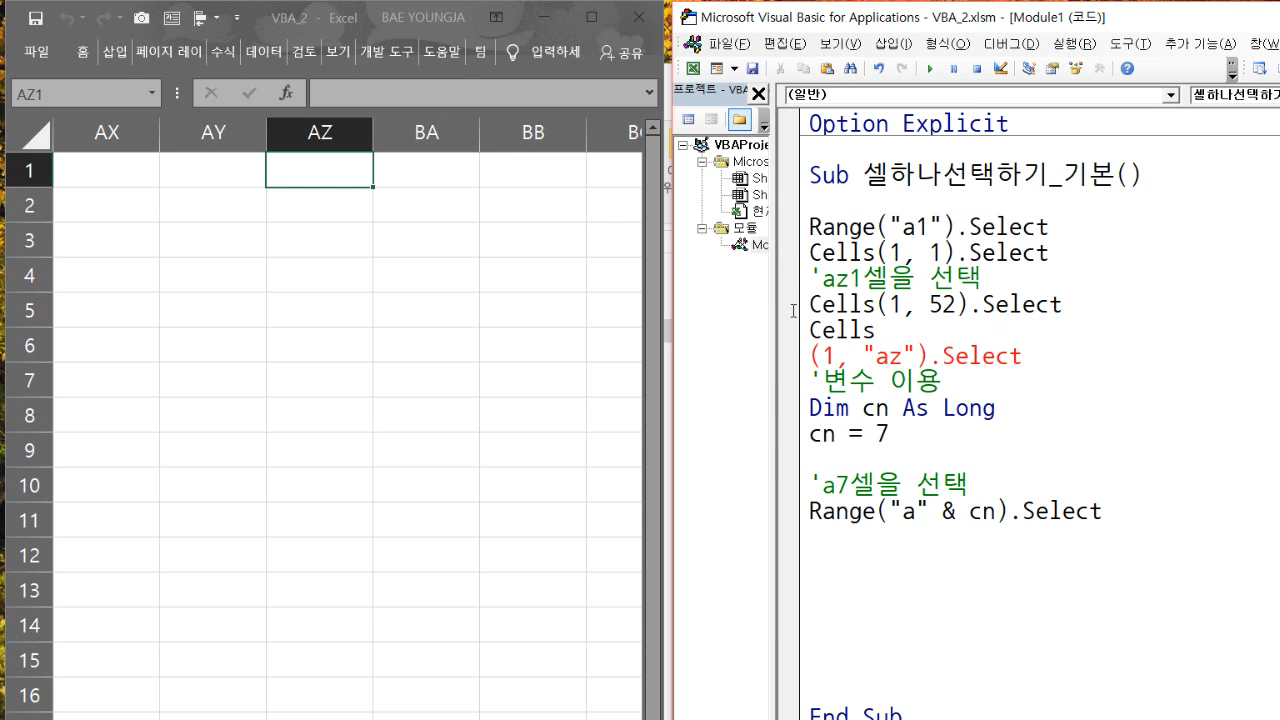This screenshot has width=1280, height=720.
Task: Click Undo arrow in Excel title bar
Action: point(66,18)
